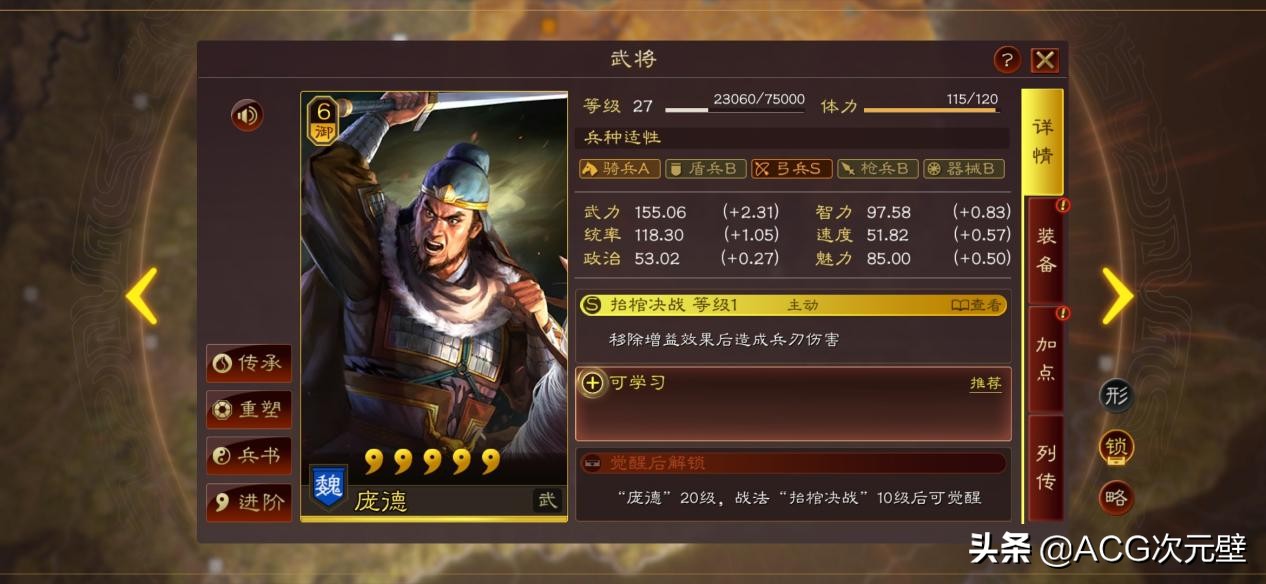Expand the 抬棺决战 skill bar
Image resolution: width=1266 pixels, height=584 pixels.
tap(792, 305)
